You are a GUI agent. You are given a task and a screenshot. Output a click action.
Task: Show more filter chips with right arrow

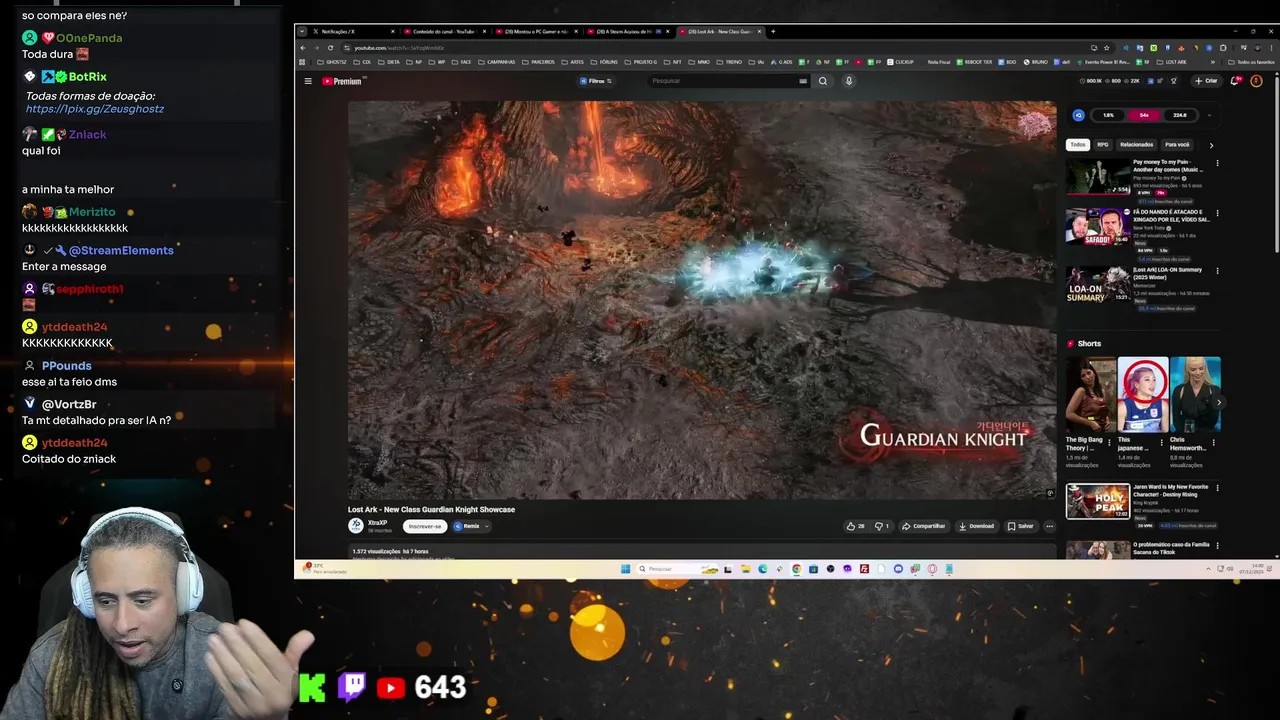click(1211, 145)
